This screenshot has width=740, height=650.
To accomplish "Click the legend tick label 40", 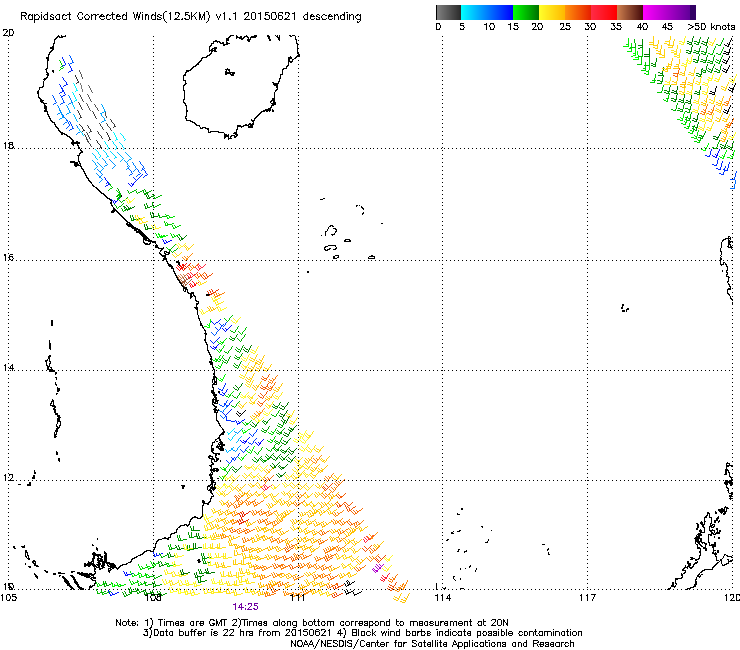I will pyautogui.click(x=642, y=27).
